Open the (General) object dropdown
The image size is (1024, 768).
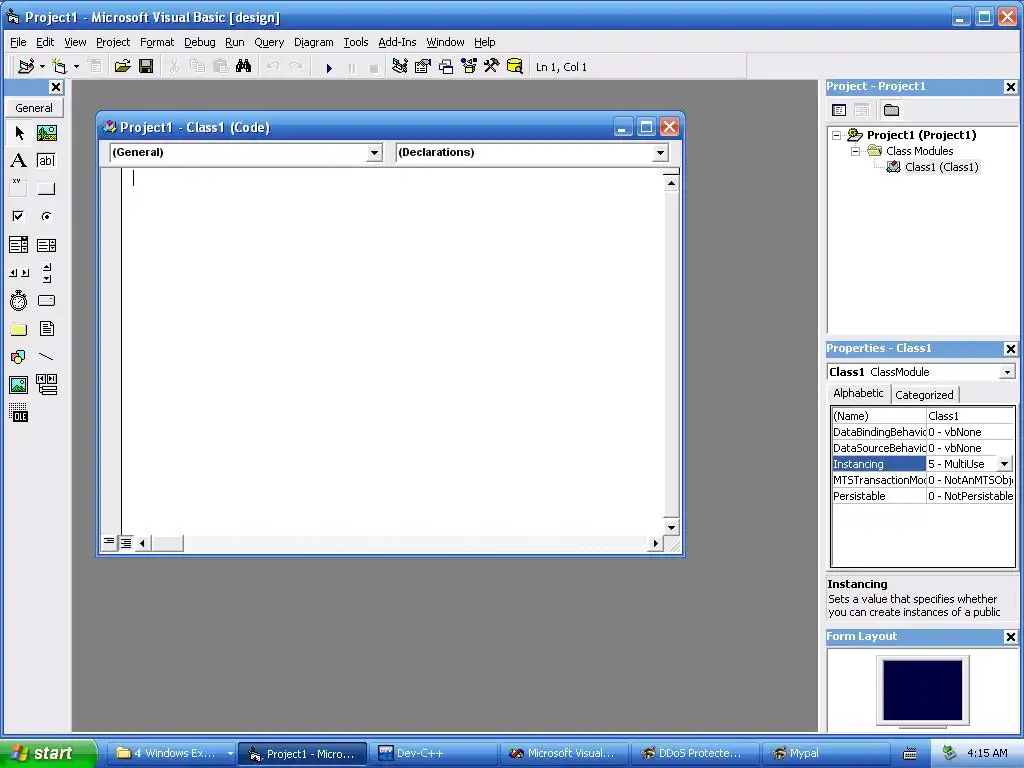tap(374, 153)
